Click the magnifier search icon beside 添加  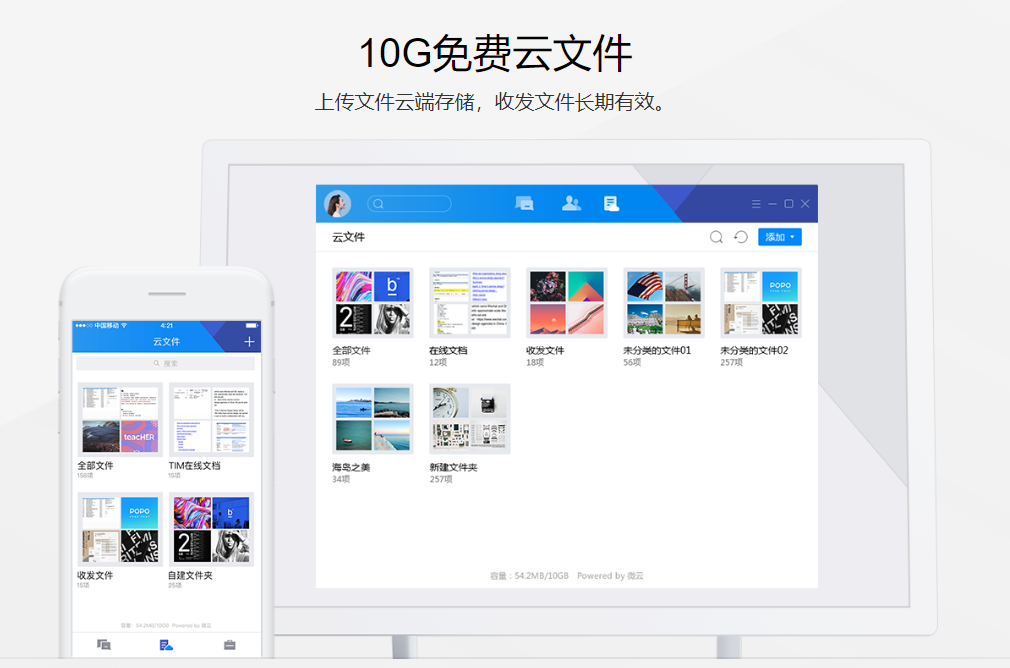pos(716,237)
